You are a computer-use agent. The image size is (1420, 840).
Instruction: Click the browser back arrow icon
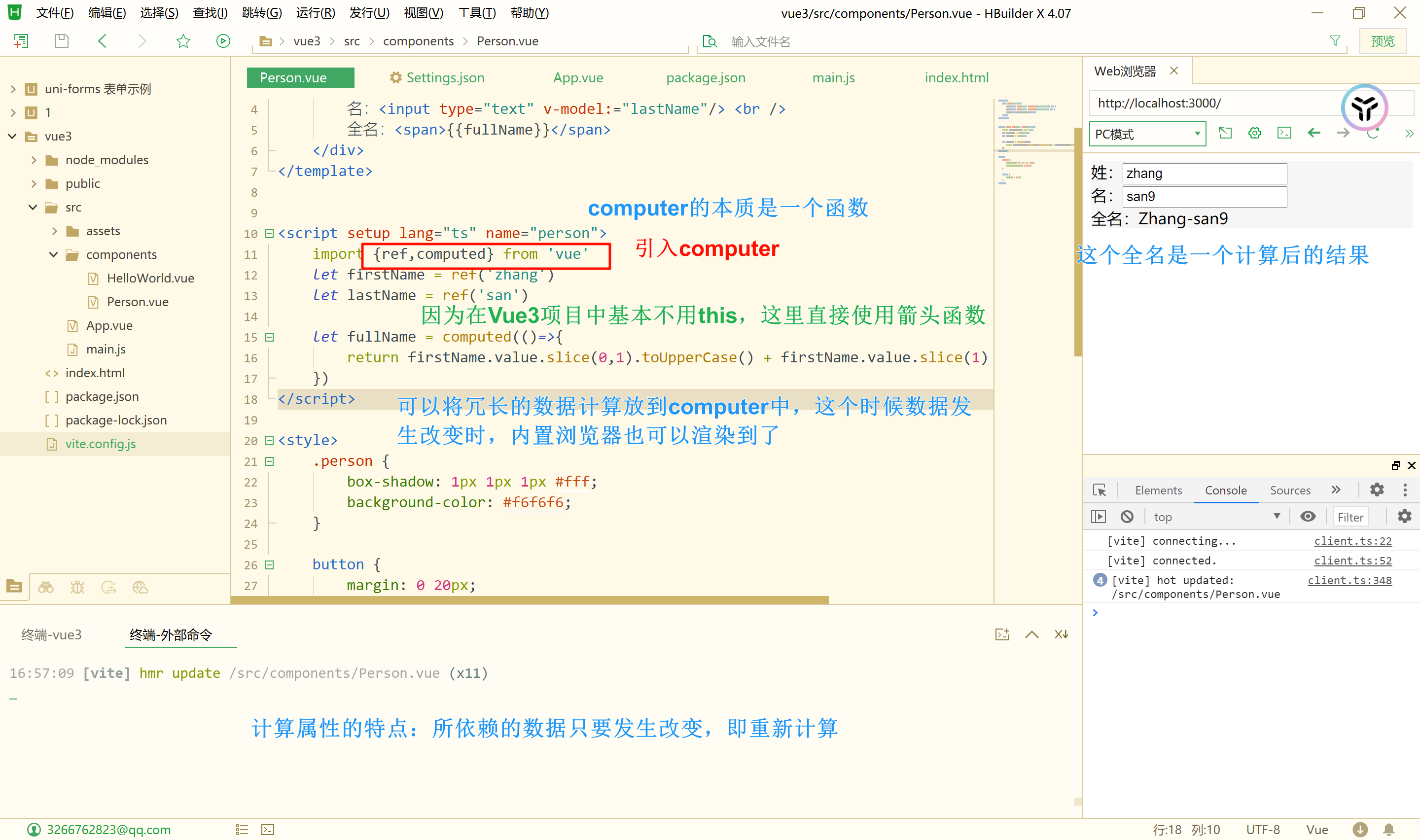[1313, 134]
